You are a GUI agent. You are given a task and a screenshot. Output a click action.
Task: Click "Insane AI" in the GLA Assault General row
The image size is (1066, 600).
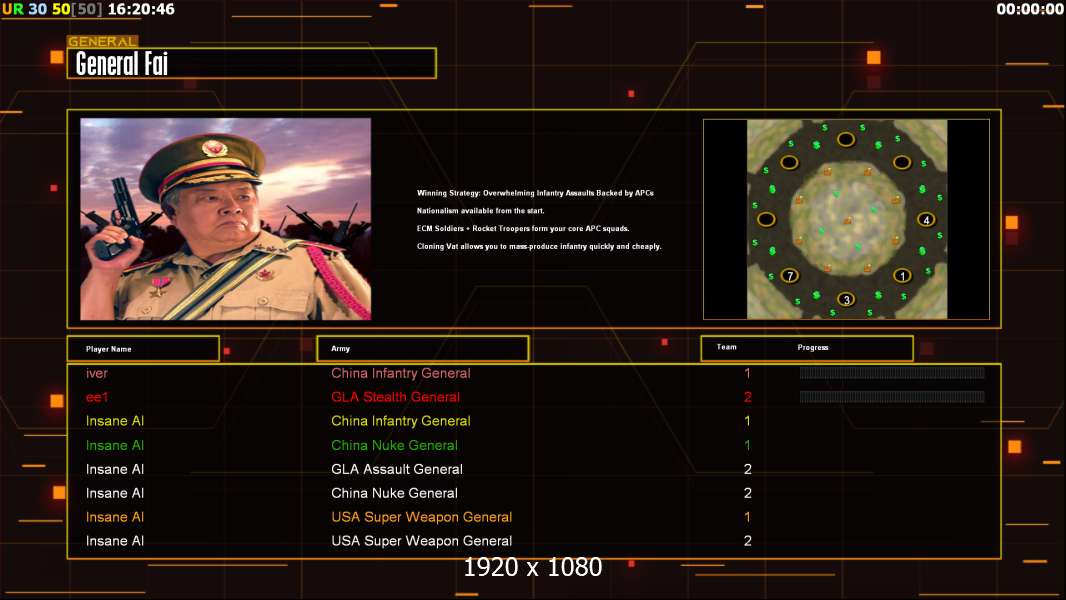click(x=115, y=469)
